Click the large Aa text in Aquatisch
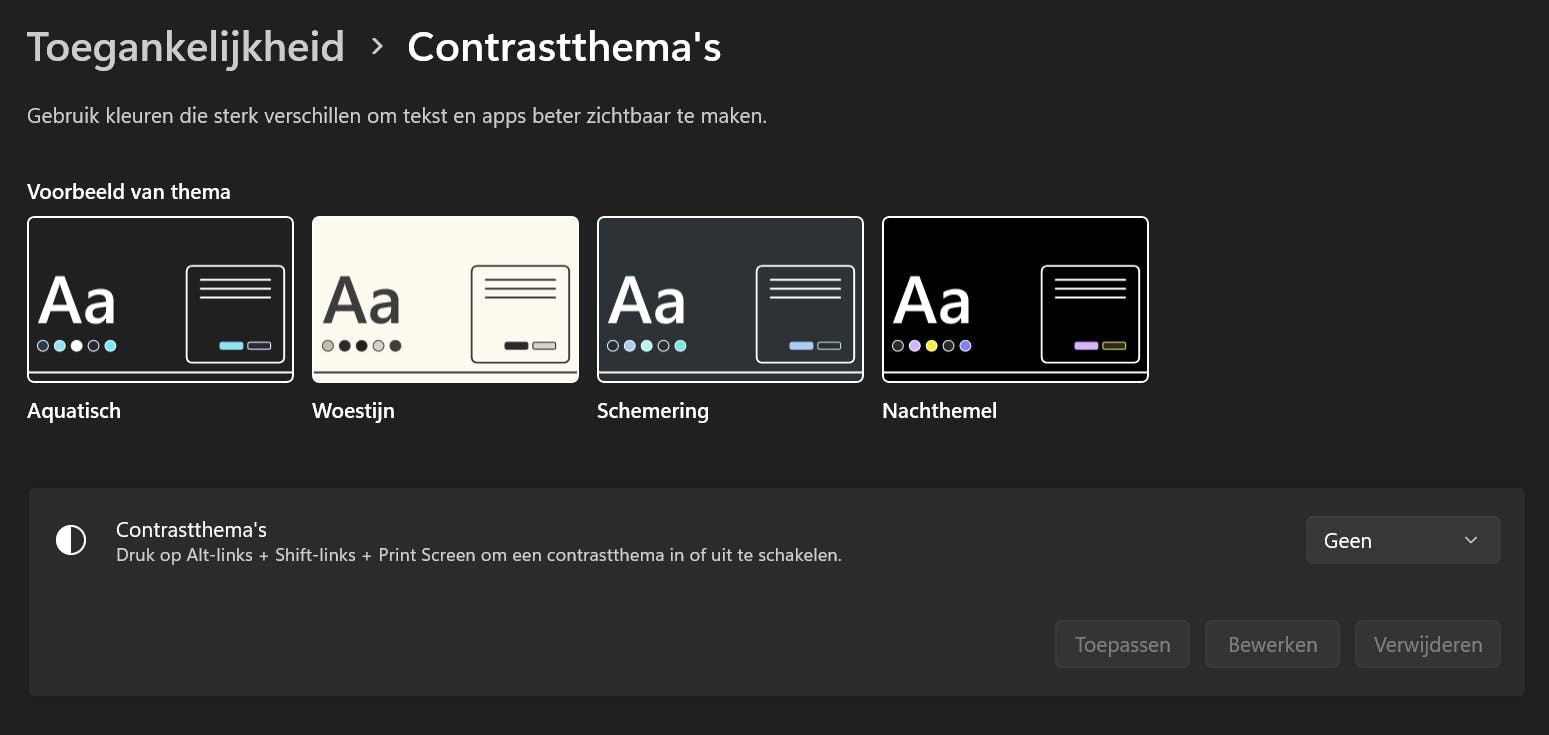 click(77, 300)
